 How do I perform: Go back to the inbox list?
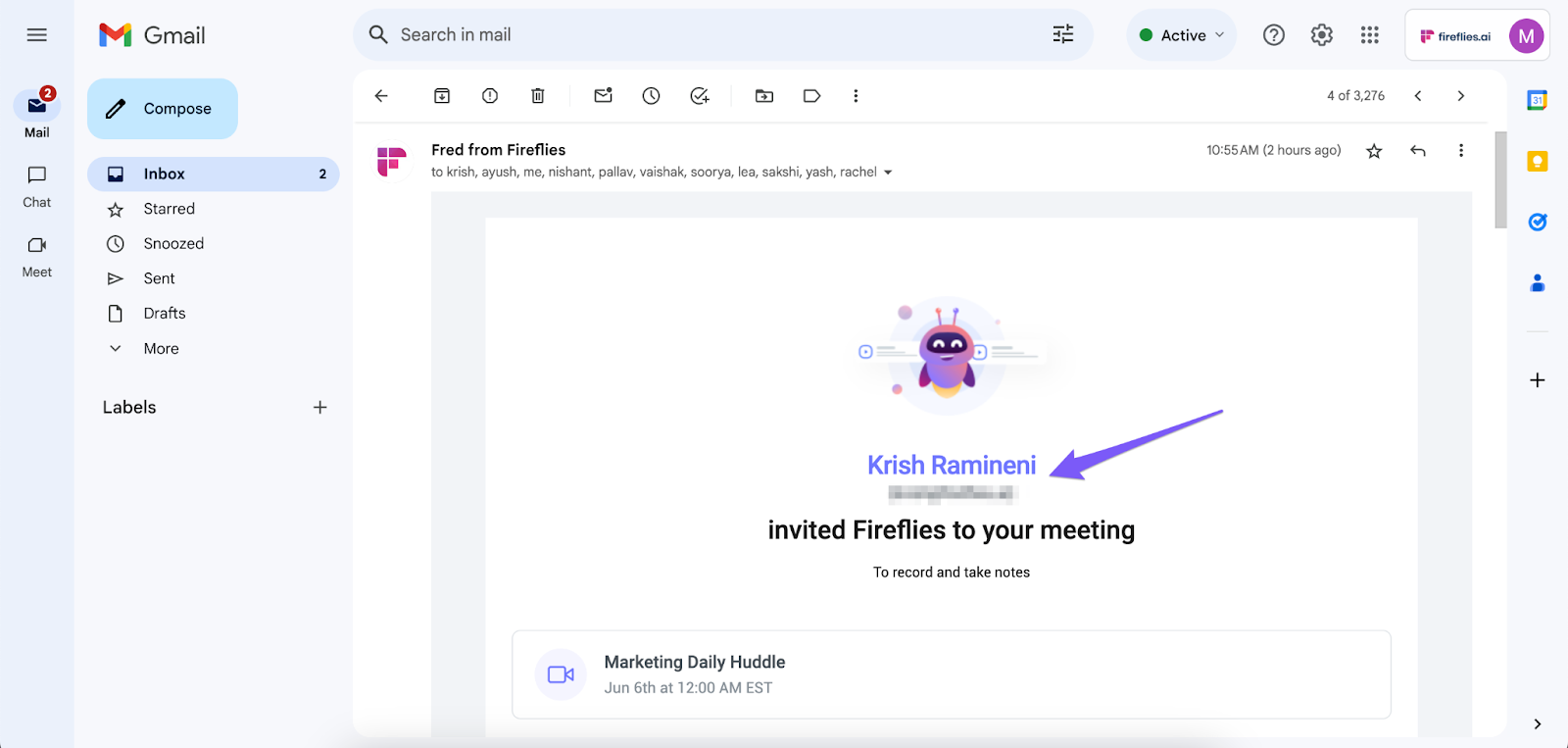381,96
